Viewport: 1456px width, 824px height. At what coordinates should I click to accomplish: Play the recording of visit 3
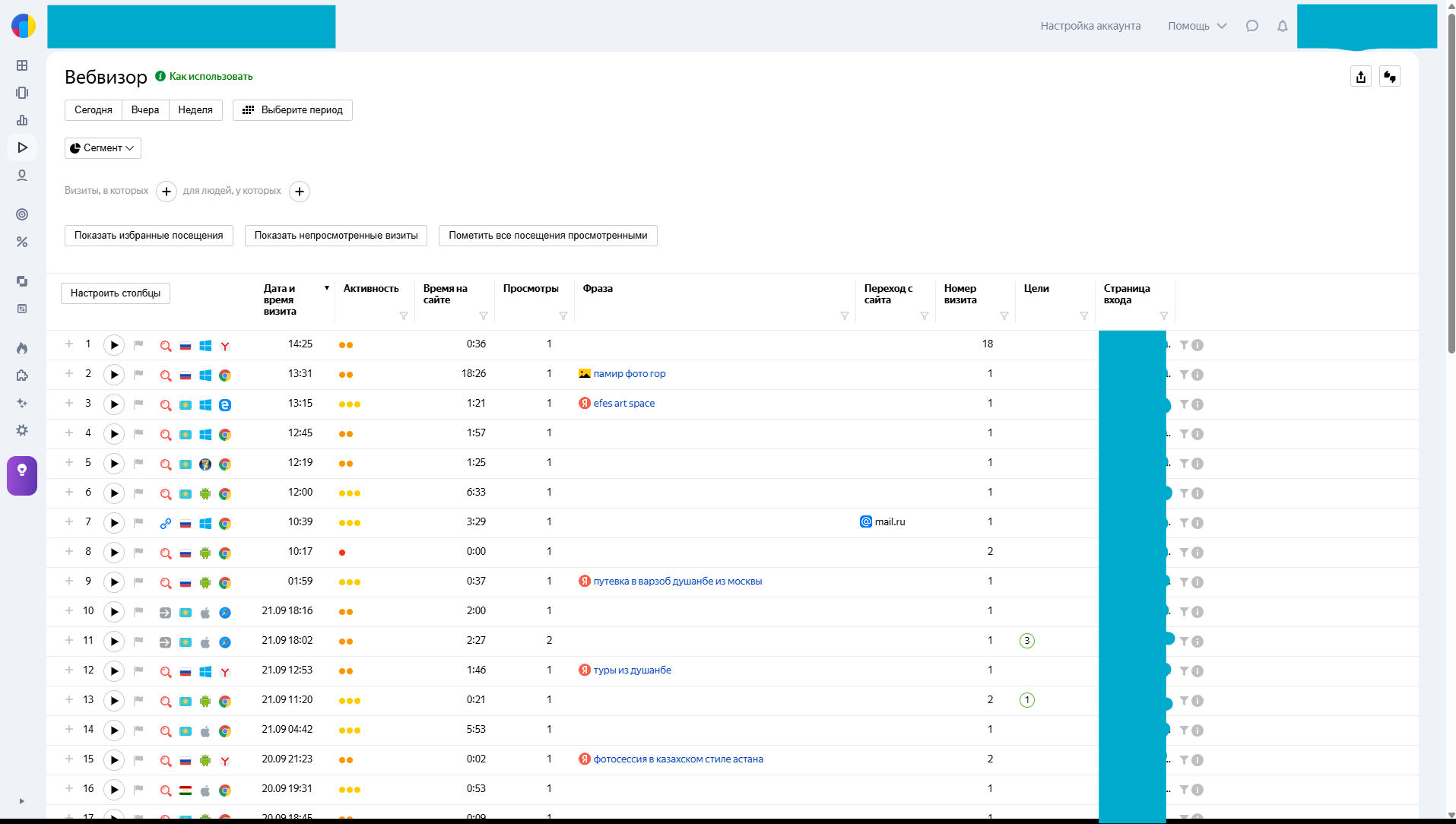pyautogui.click(x=114, y=404)
